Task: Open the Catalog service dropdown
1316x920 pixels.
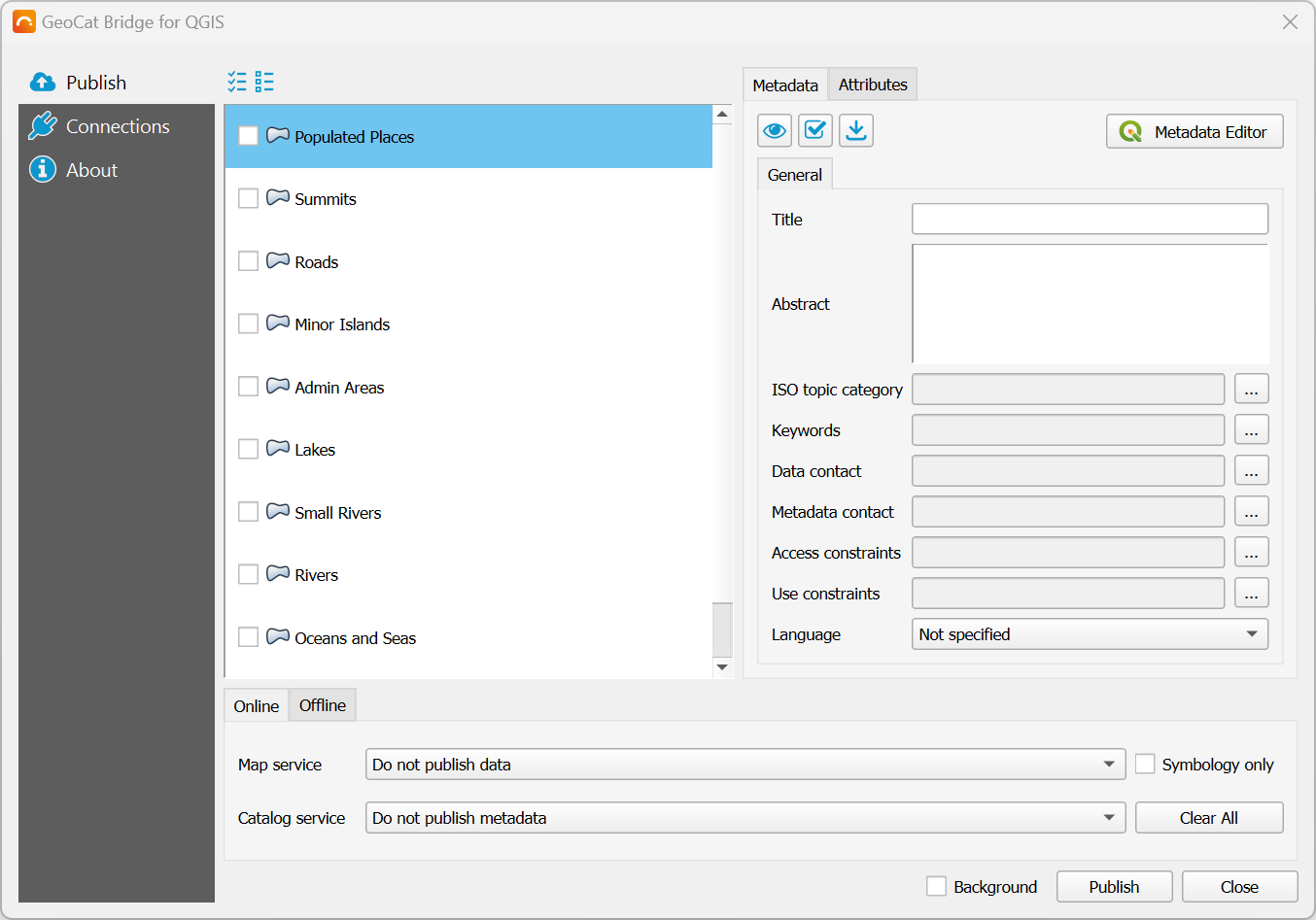Action: click(745, 818)
